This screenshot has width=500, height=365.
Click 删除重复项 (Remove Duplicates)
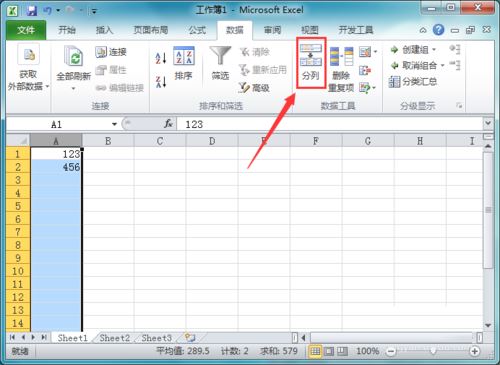pos(341,69)
